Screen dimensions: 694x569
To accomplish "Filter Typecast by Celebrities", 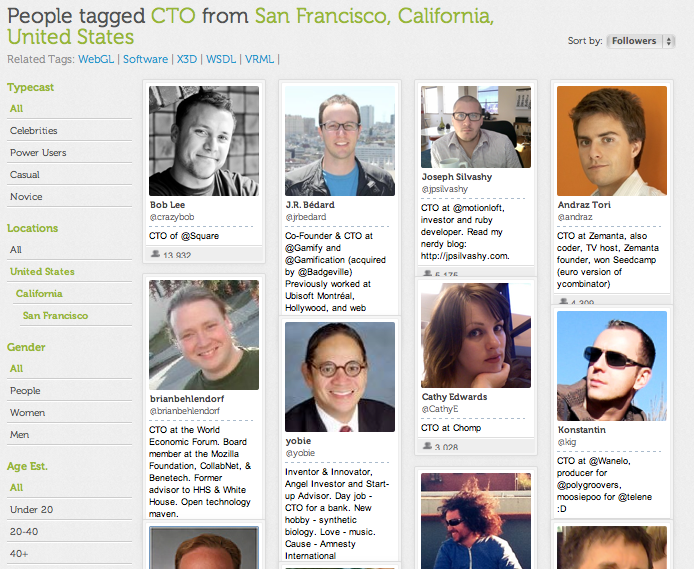I will pos(34,131).
